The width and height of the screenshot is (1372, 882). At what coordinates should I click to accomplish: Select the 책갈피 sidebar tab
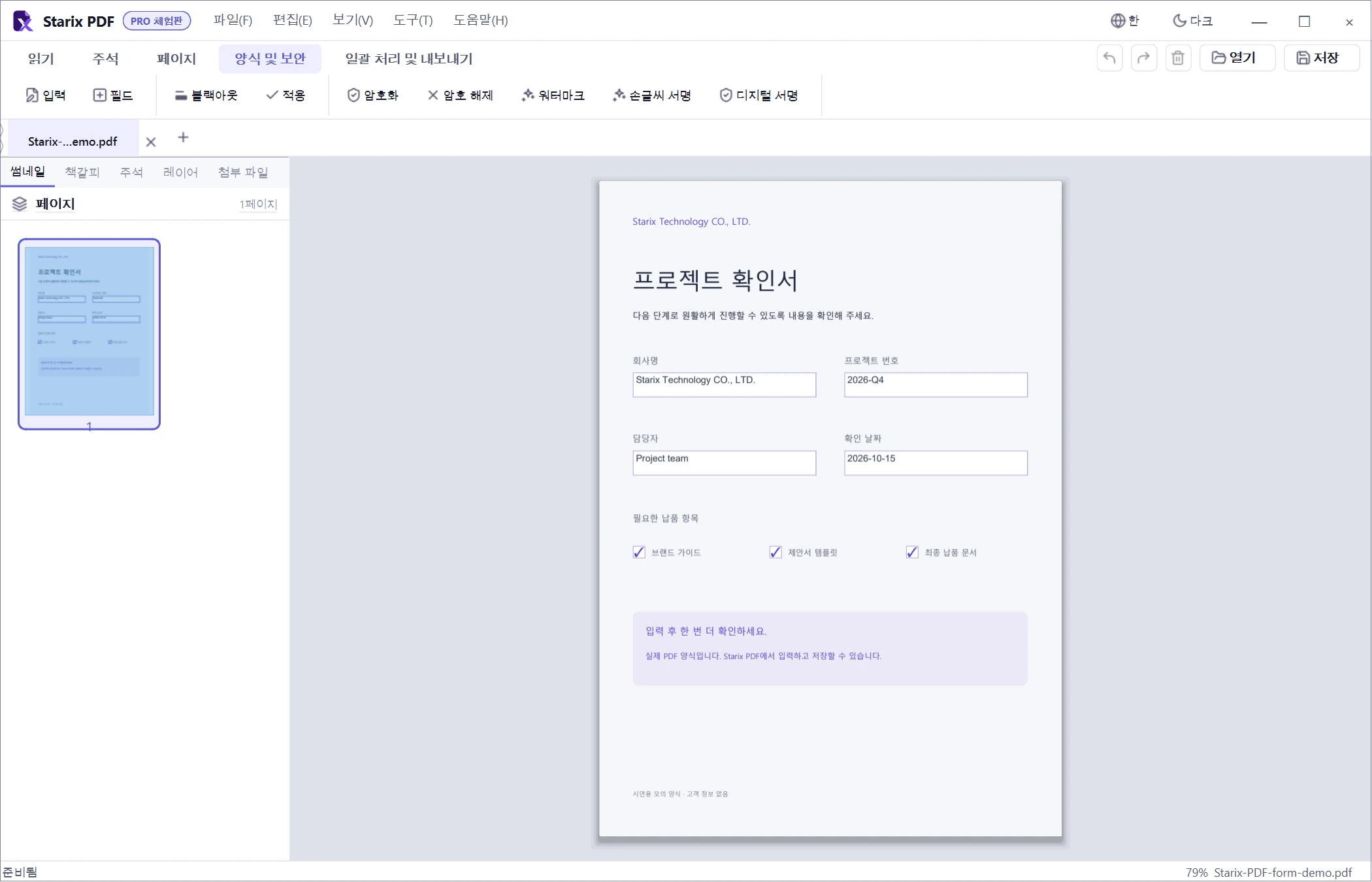[x=82, y=172]
